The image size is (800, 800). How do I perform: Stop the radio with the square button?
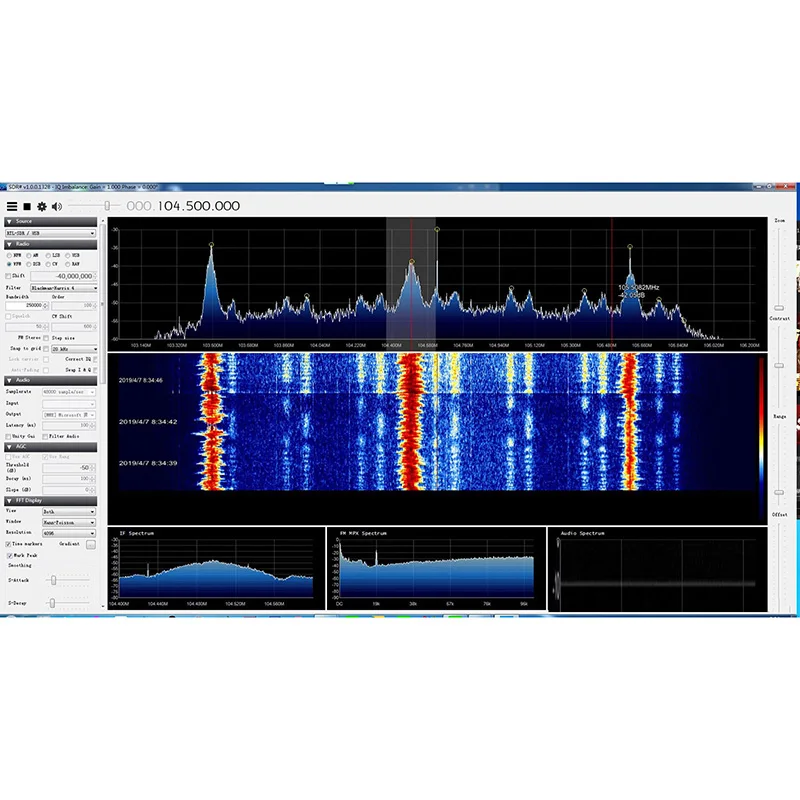click(x=27, y=206)
